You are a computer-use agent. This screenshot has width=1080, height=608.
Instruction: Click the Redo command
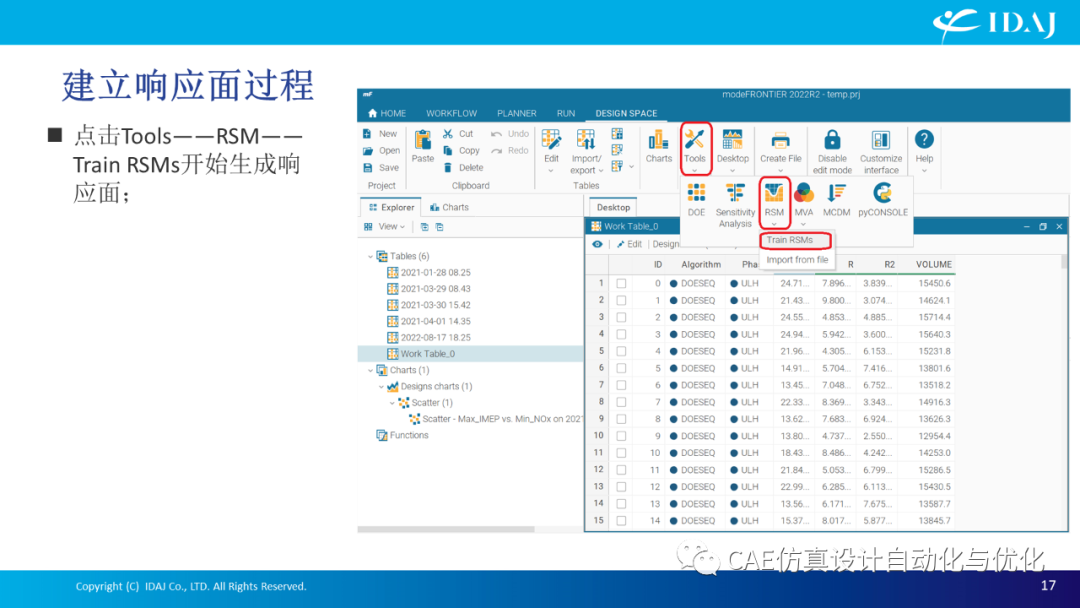[x=510, y=150]
